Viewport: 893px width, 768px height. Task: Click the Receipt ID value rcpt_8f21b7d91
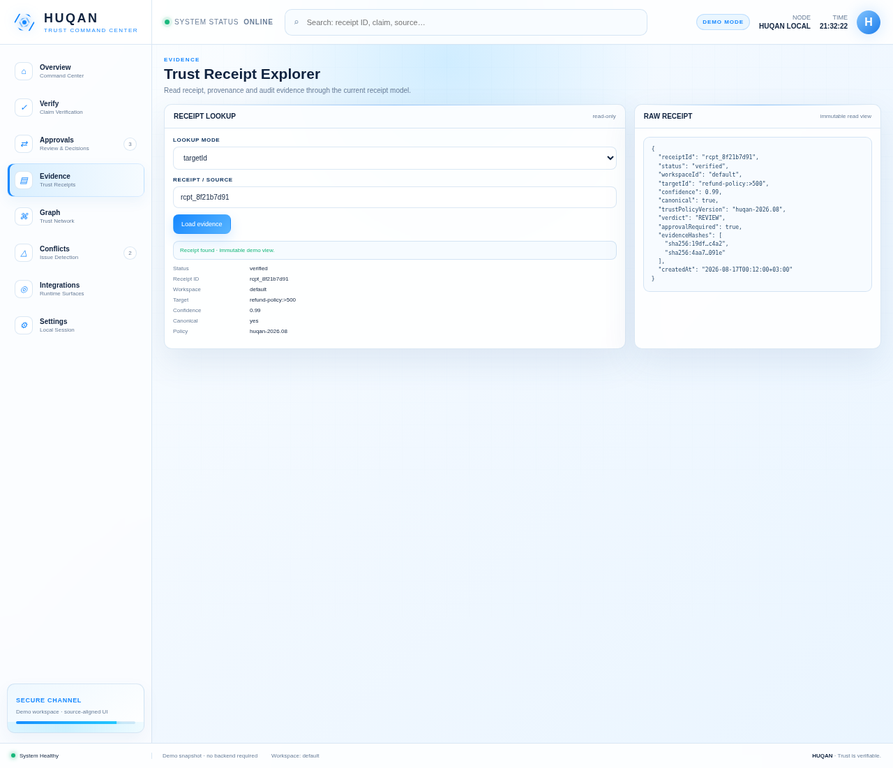coord(269,279)
